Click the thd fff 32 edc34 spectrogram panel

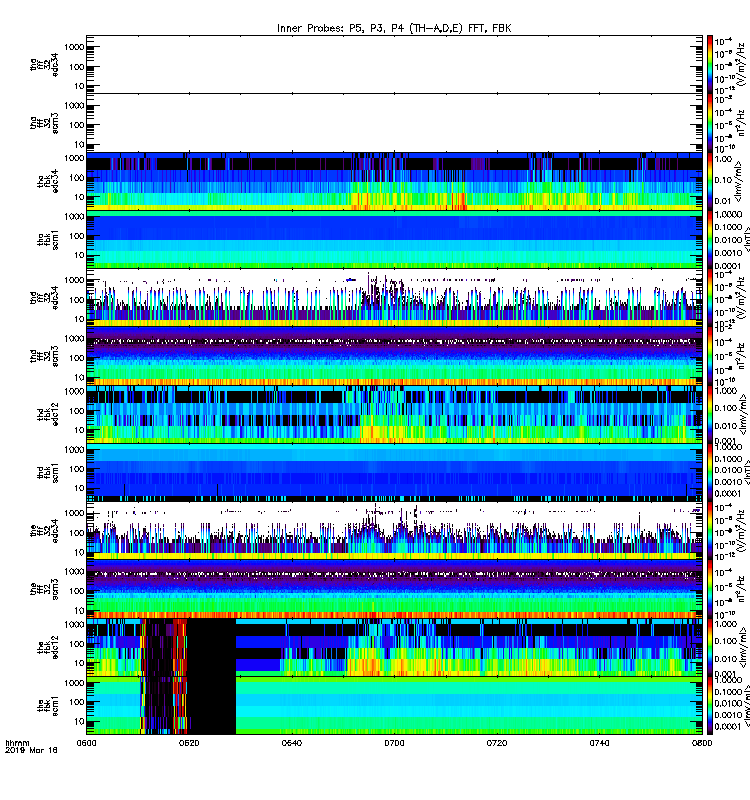(x=394, y=297)
